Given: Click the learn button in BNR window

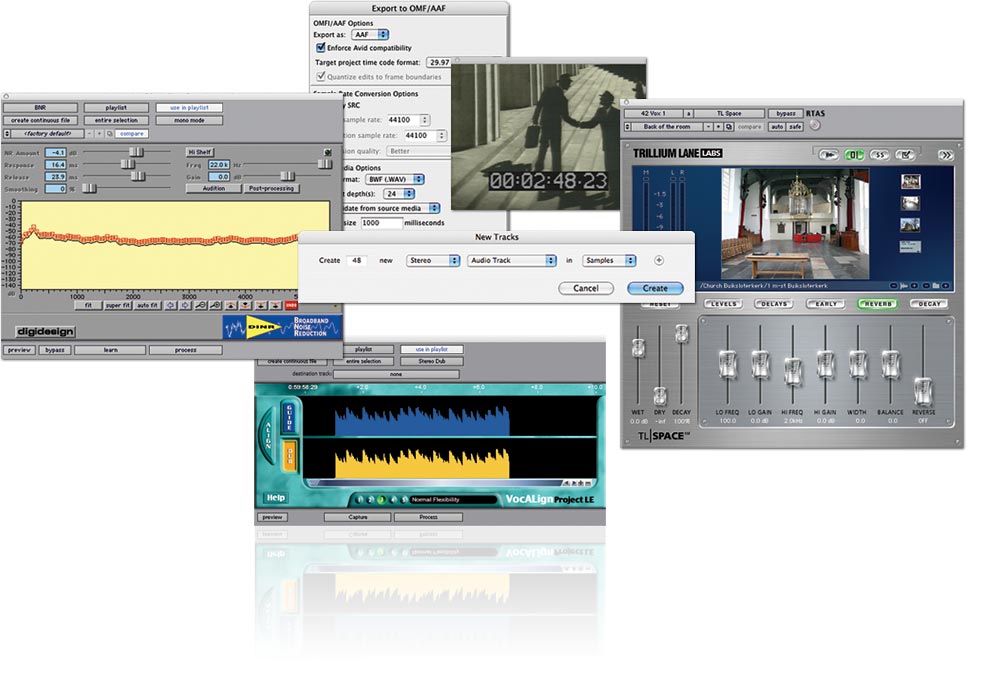Looking at the screenshot, I should click(110, 350).
